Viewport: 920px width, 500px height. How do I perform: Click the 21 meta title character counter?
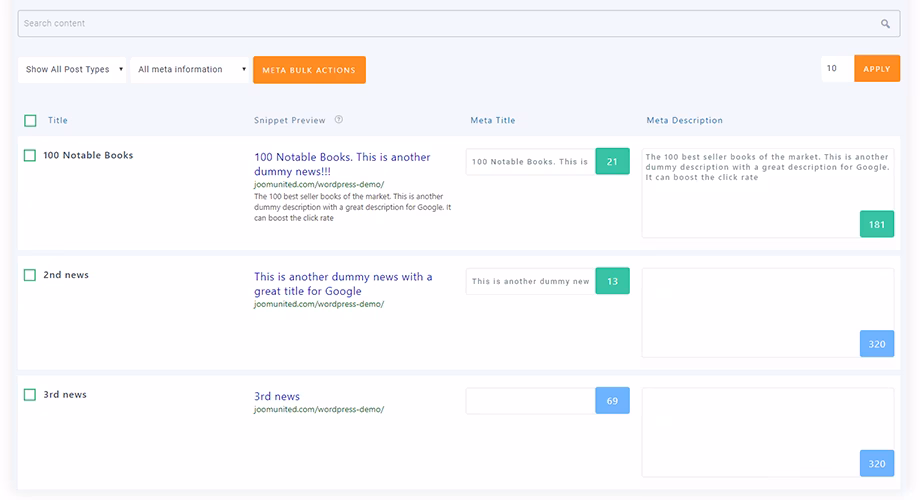612,161
